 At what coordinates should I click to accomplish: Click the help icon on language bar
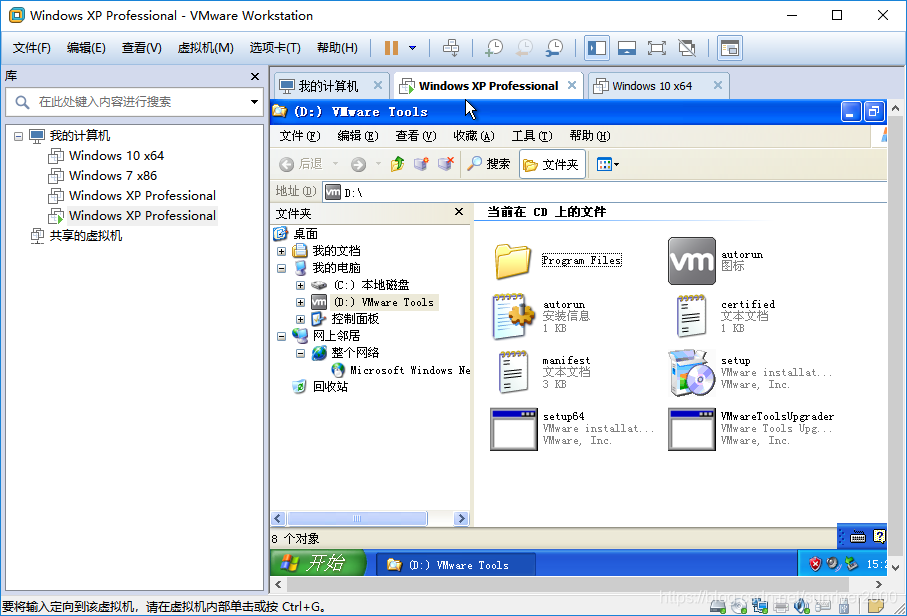879,537
